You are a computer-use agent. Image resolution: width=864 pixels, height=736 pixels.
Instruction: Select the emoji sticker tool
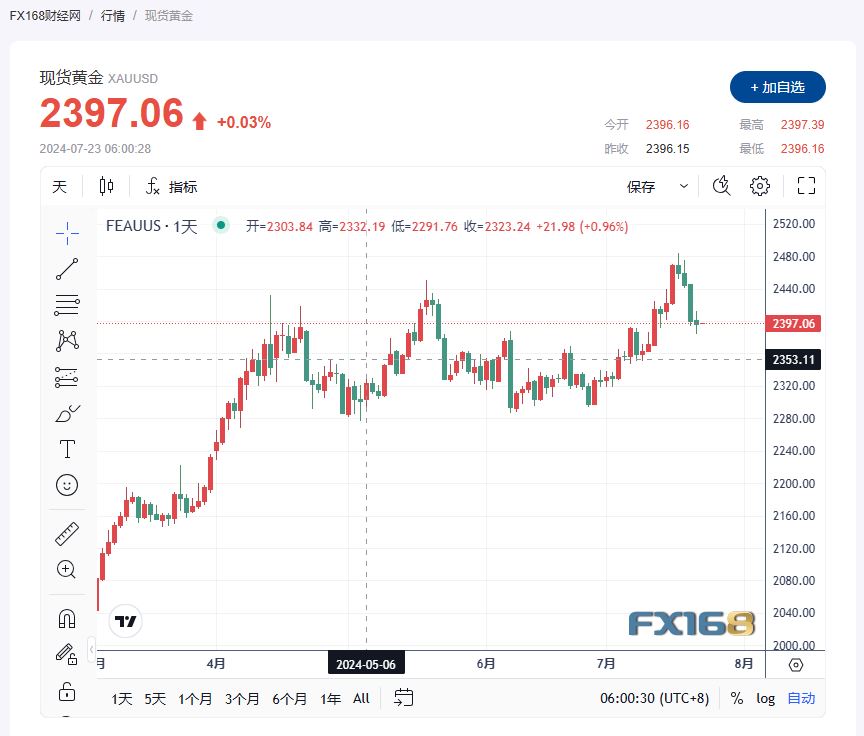coord(67,485)
